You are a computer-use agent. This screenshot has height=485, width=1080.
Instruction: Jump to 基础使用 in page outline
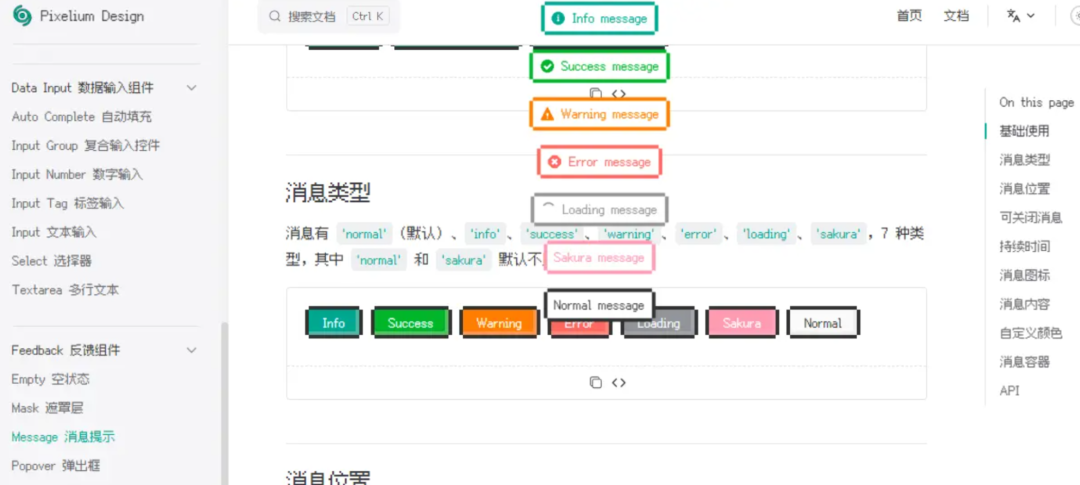point(1024,131)
